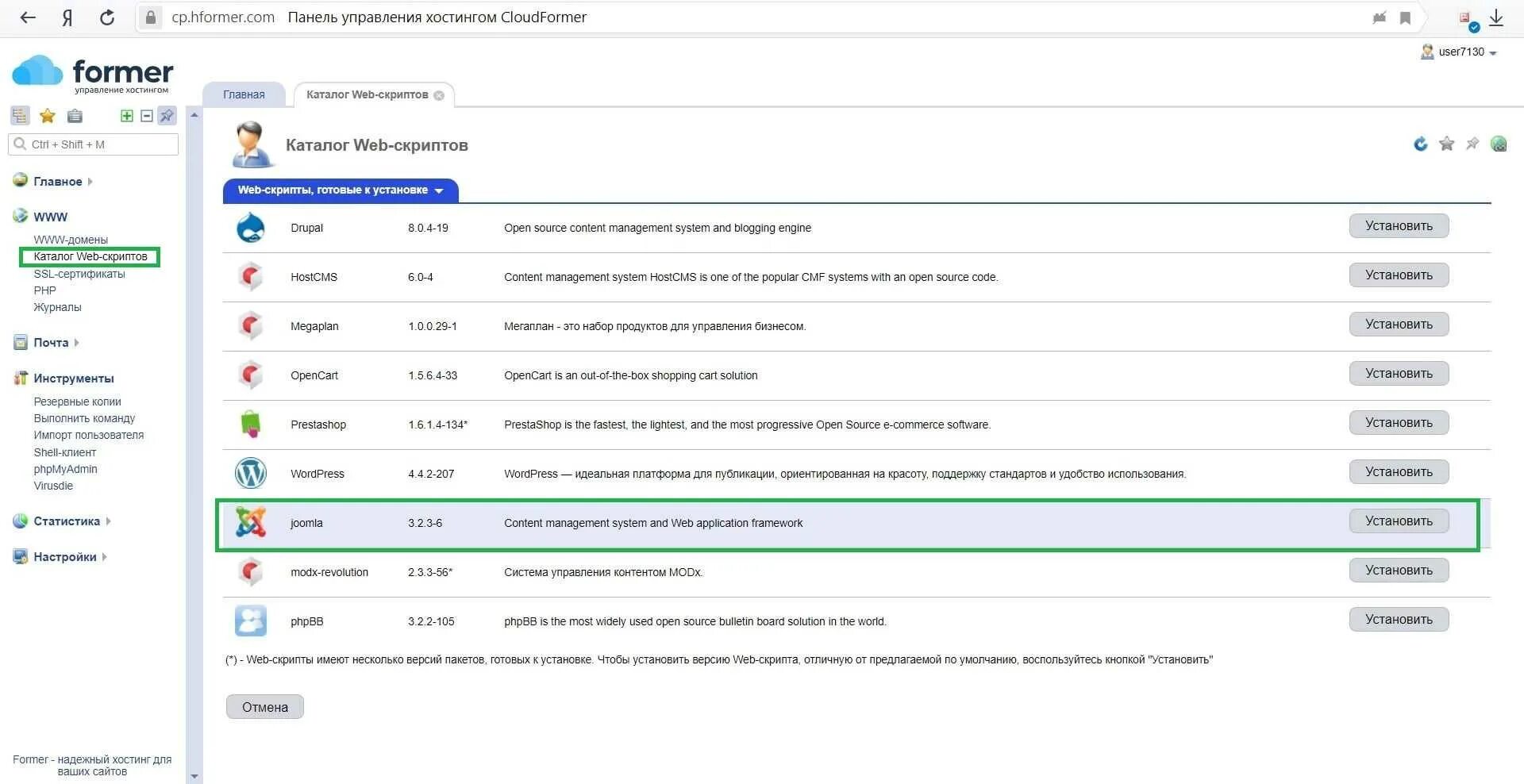Open the Yandex home icon

coord(67,17)
